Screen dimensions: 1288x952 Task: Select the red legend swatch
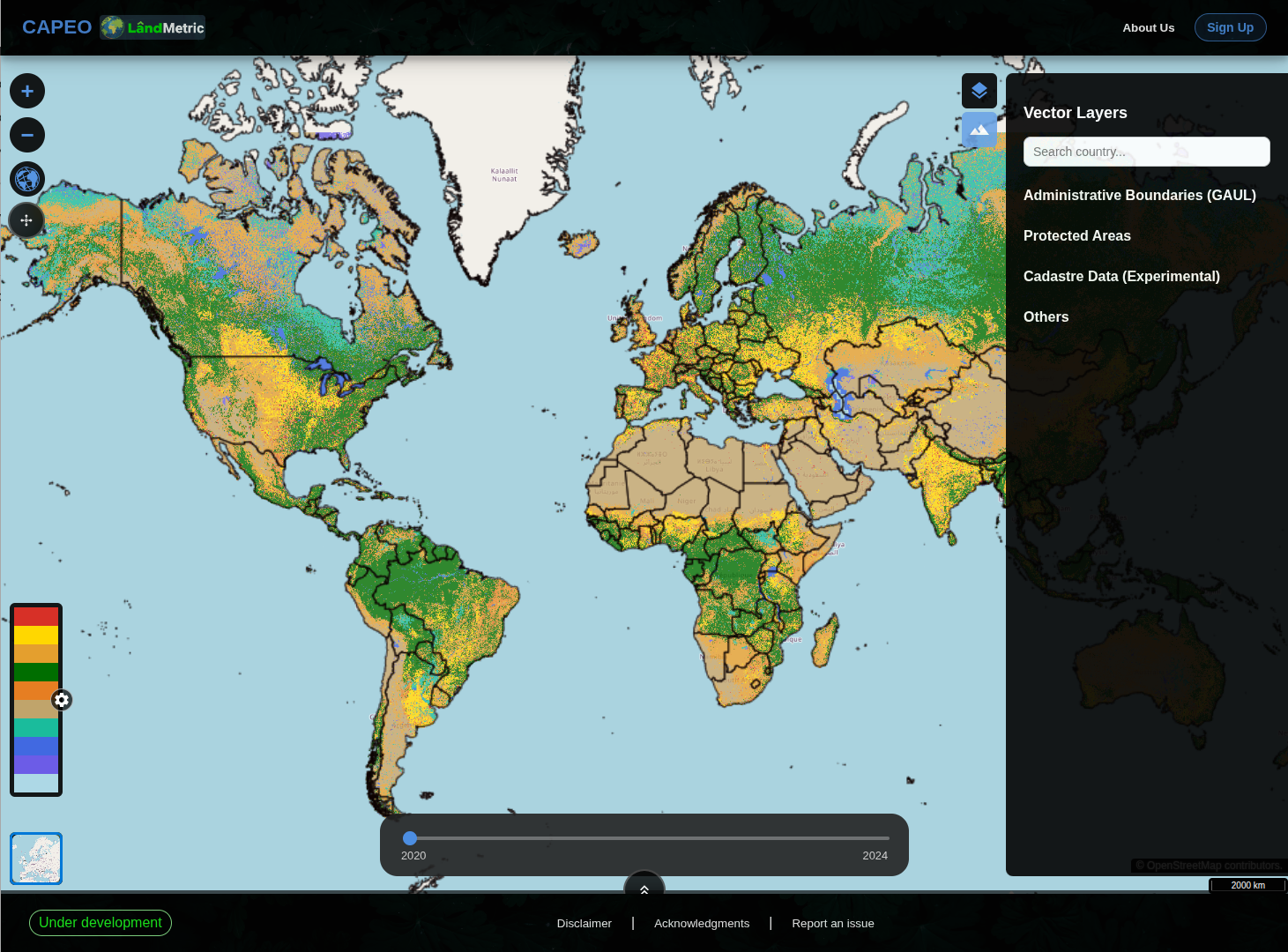36,616
